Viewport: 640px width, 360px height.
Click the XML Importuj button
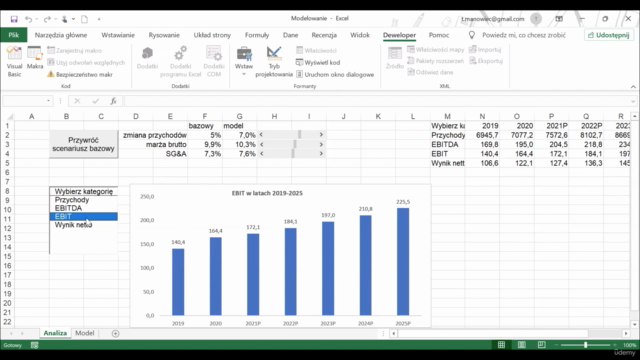click(x=485, y=50)
